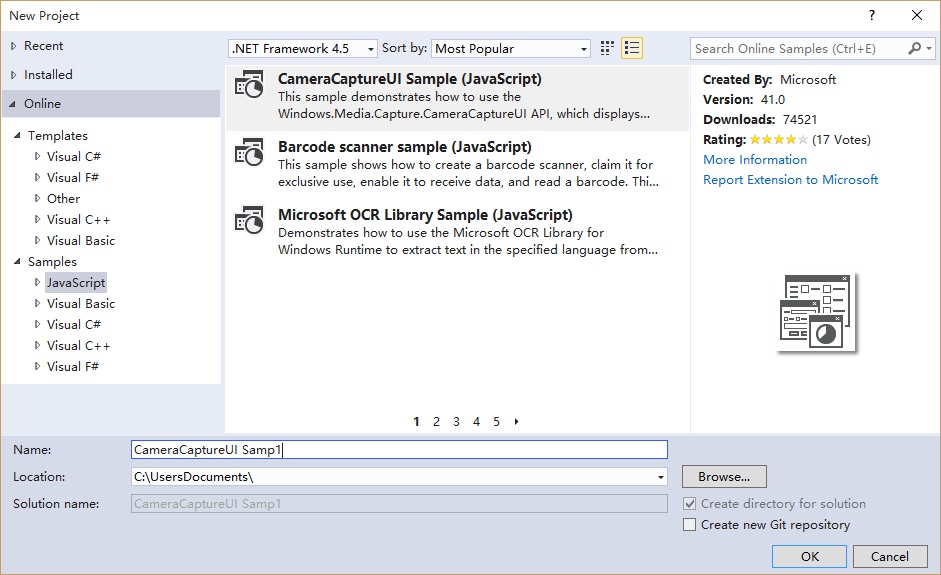
Task: Switch to medium icons list view
Action: coord(631,48)
